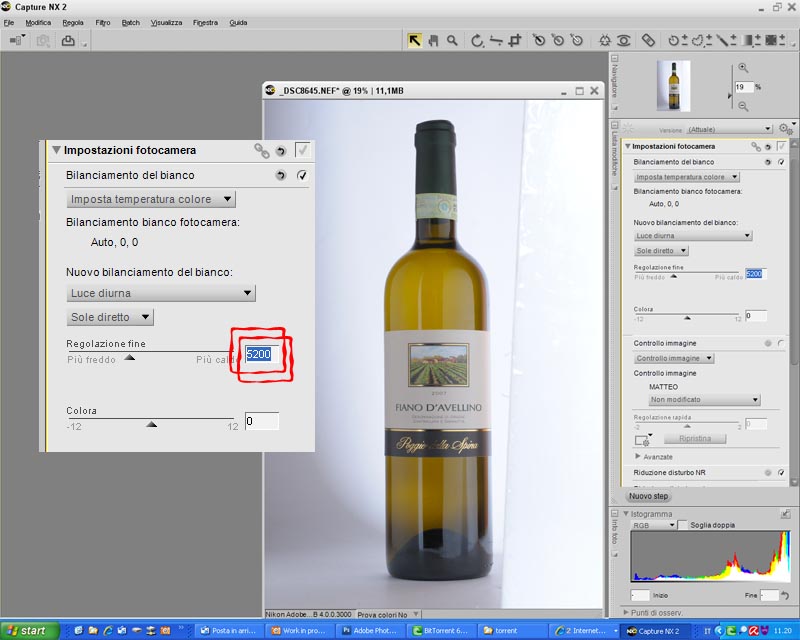Viewport: 800px width, 640px height.
Task: Open the Non modificato dropdown
Action: click(705, 400)
